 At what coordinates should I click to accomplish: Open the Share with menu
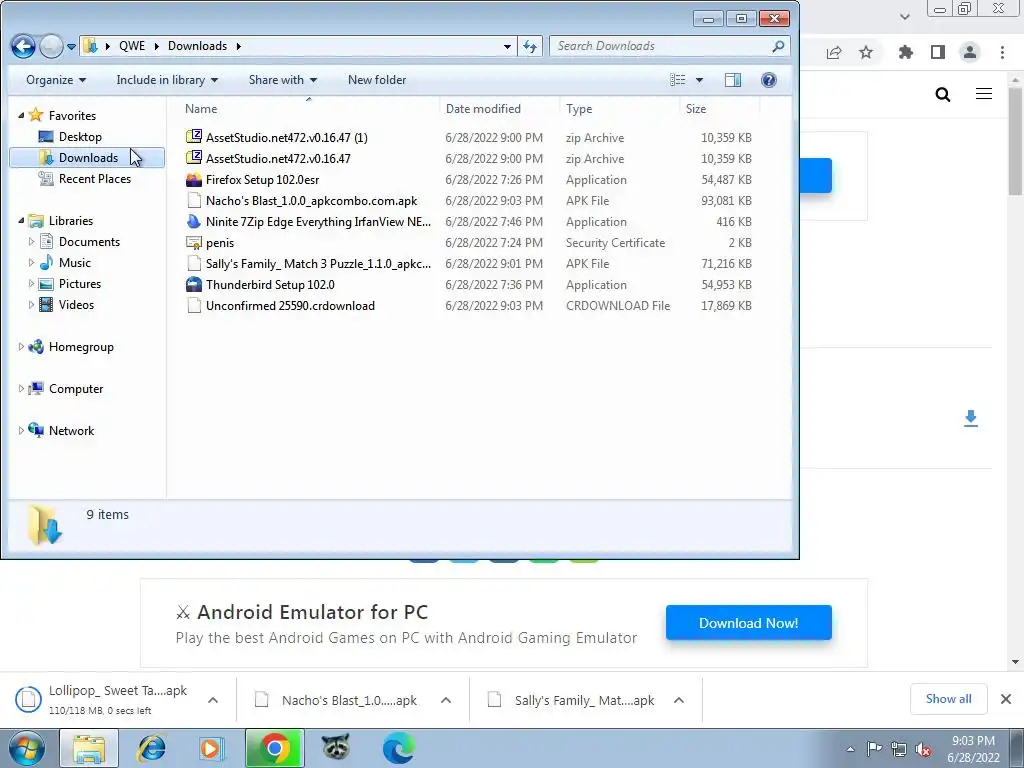tap(283, 80)
